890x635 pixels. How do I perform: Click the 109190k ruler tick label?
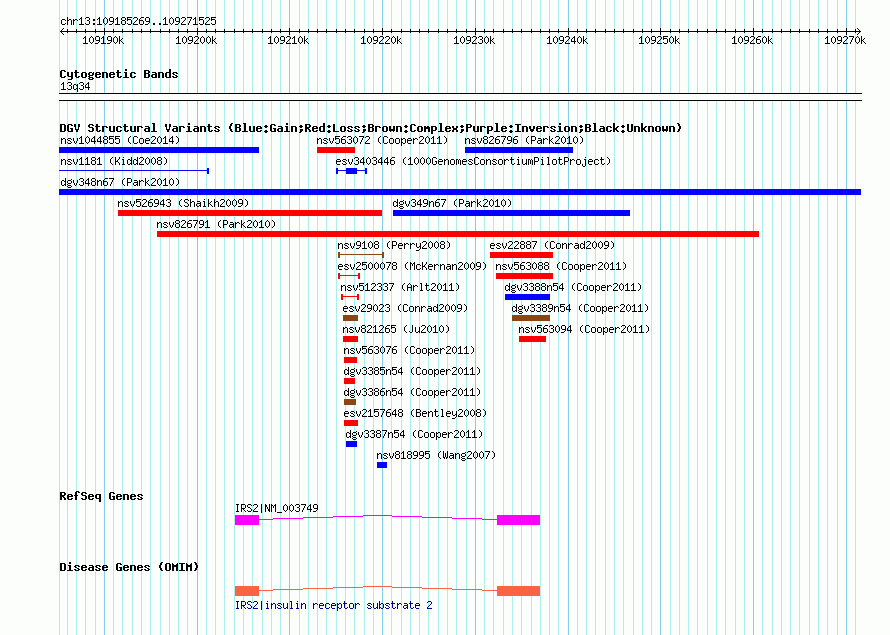(103, 40)
